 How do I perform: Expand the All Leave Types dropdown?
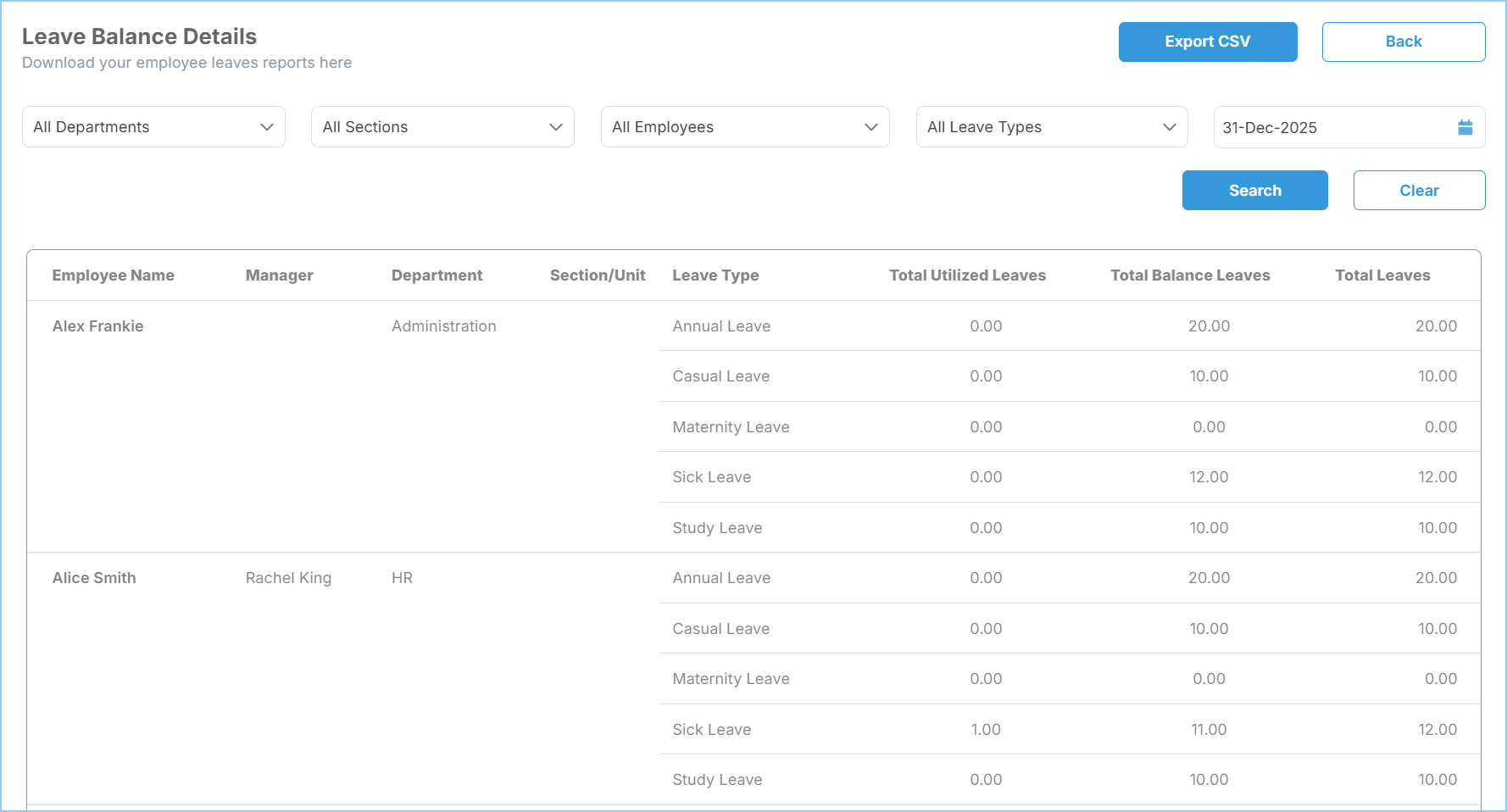[1052, 127]
